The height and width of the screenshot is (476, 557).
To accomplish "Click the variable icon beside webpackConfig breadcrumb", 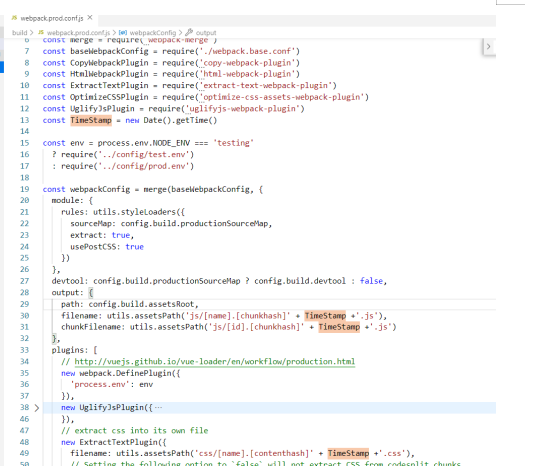I will [123, 33].
